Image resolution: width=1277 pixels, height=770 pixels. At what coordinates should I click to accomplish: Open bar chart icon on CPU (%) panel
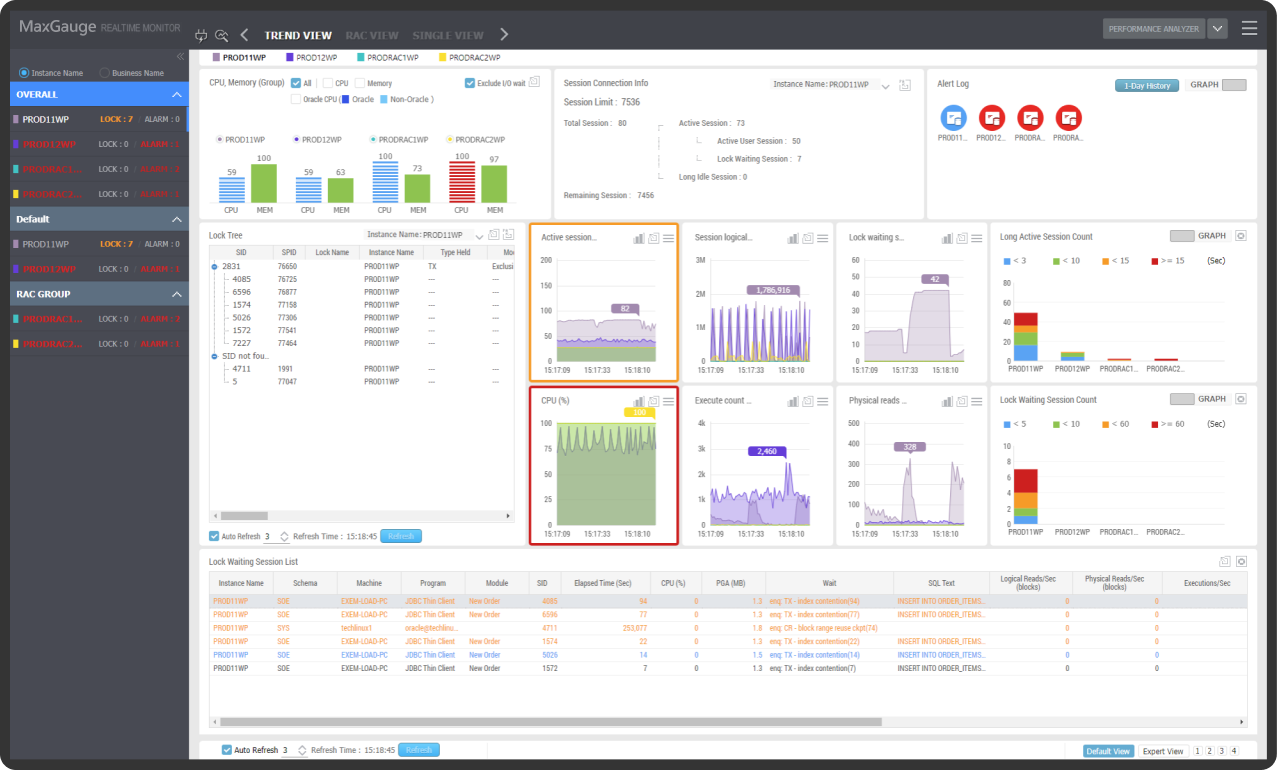pyautogui.click(x=638, y=400)
